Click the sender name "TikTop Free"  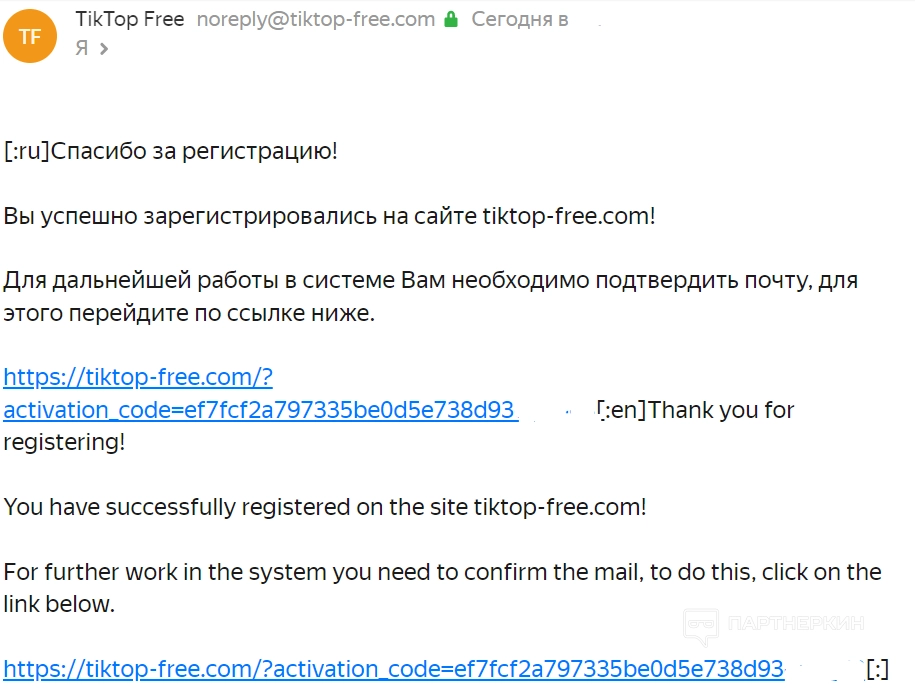[x=129, y=19]
